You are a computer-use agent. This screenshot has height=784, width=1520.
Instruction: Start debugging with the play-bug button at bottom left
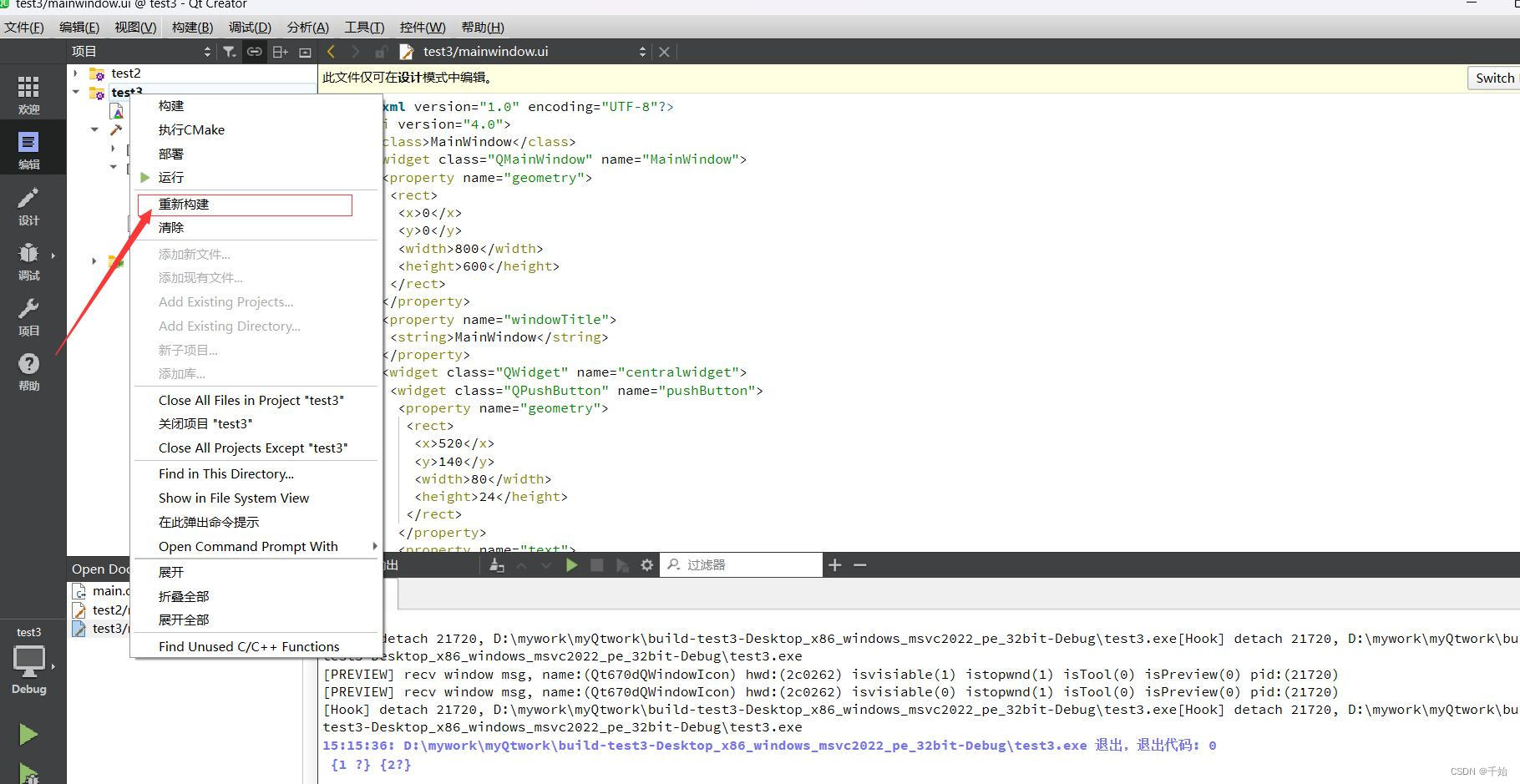pos(28,773)
